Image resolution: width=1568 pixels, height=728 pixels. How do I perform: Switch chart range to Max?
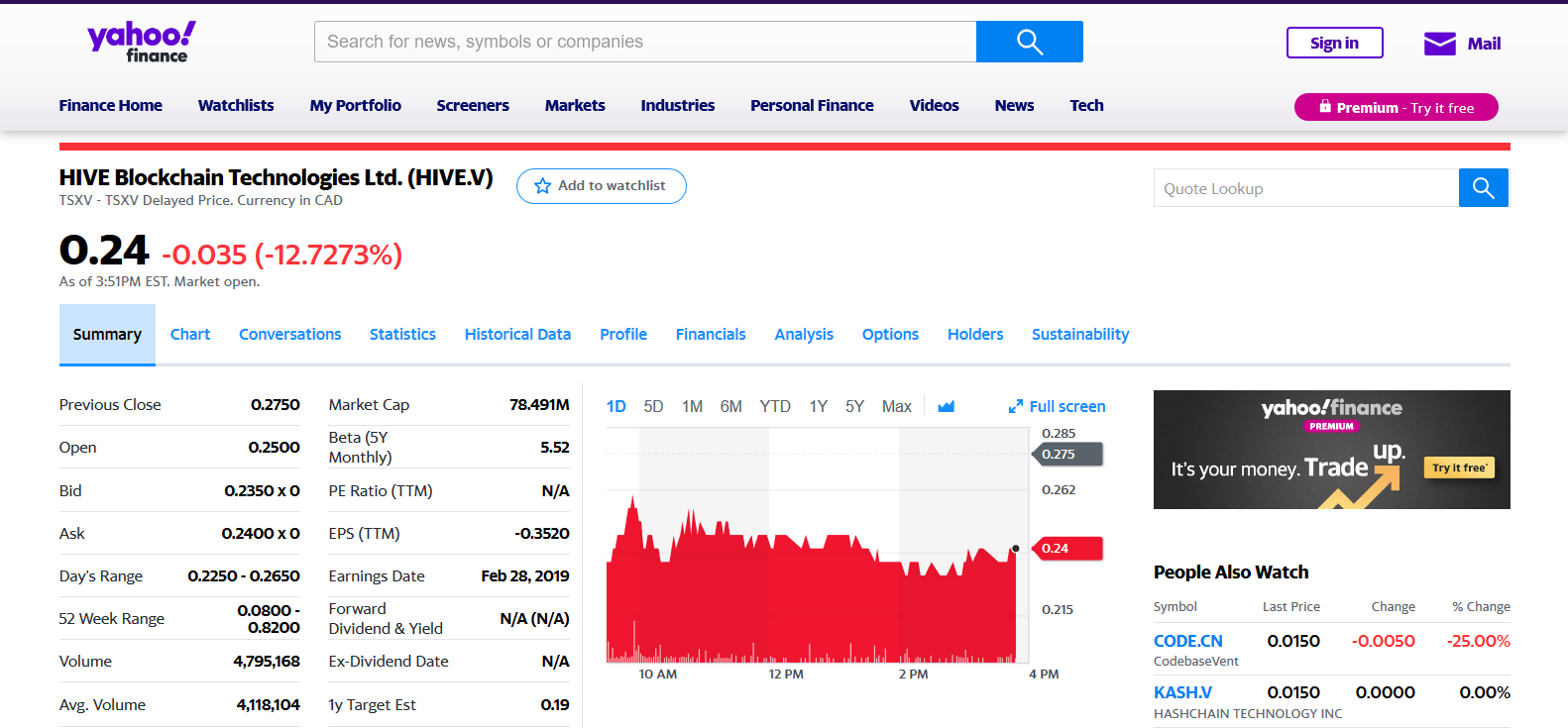[x=896, y=406]
